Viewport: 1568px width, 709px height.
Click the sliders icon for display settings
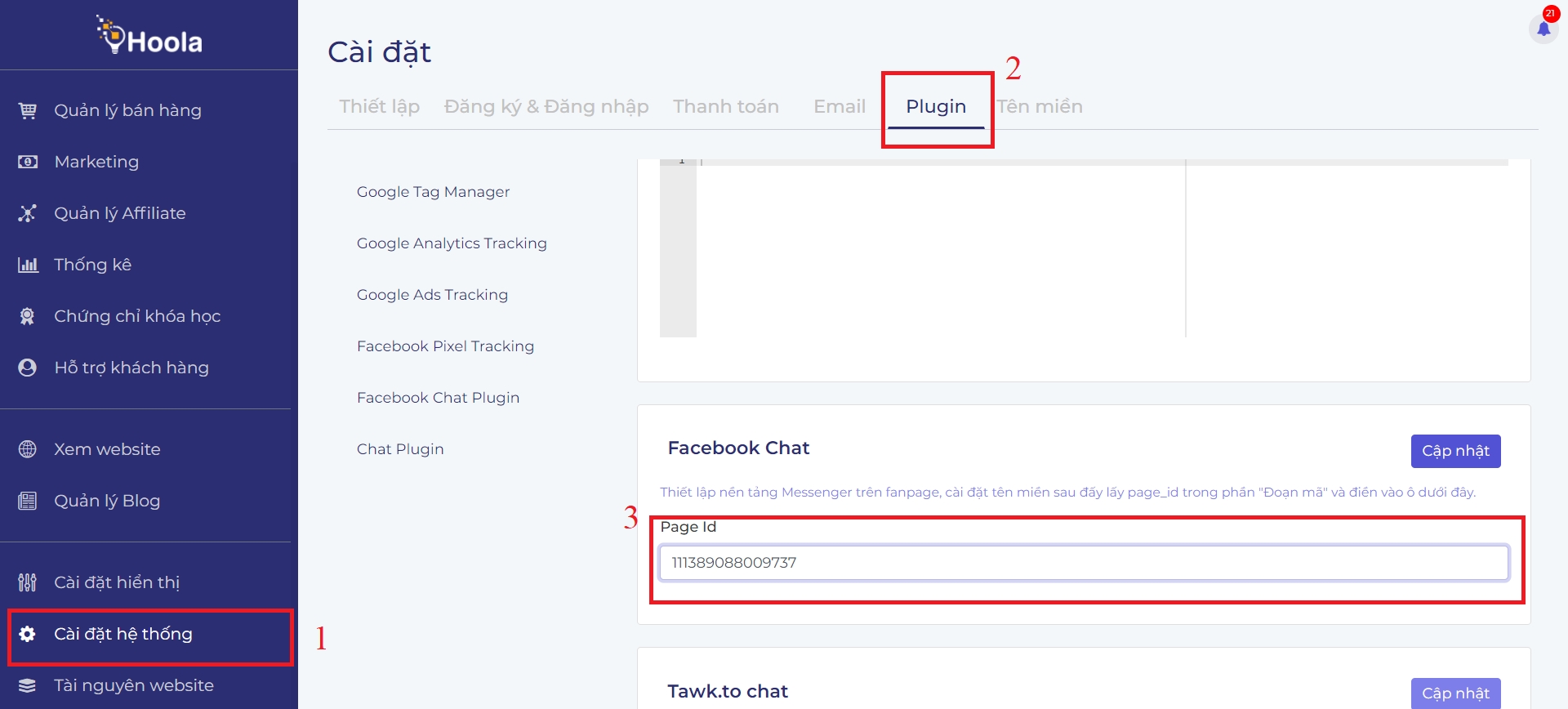point(28,582)
